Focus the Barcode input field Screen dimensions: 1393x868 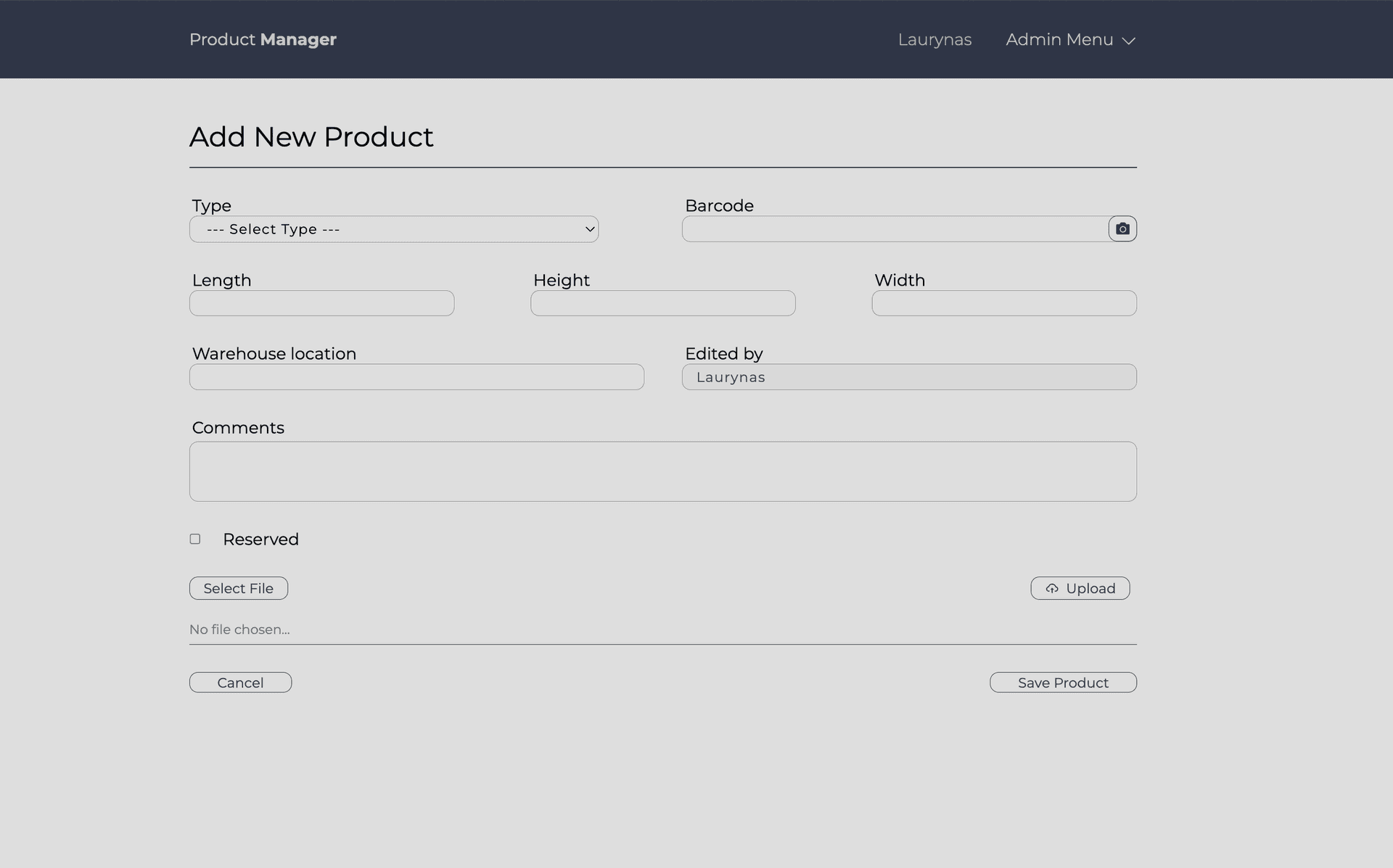coord(895,229)
